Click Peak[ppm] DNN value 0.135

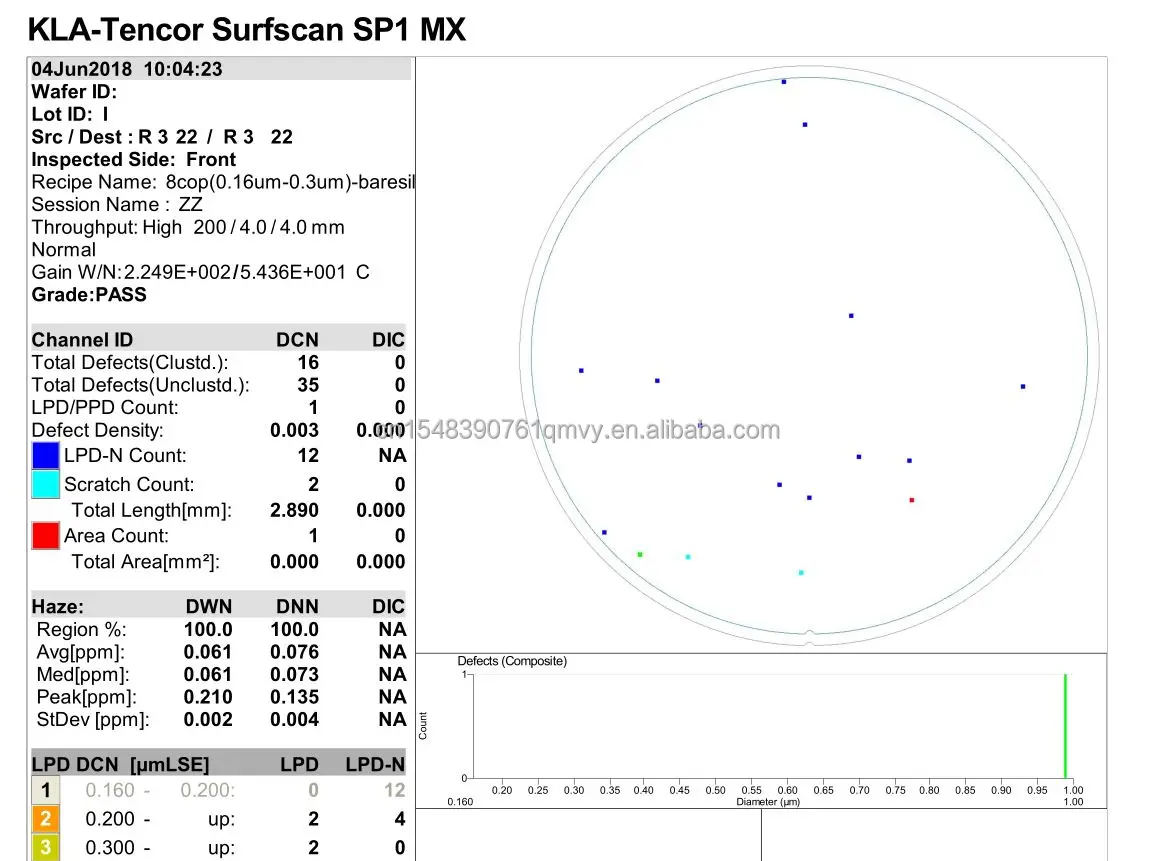(294, 697)
